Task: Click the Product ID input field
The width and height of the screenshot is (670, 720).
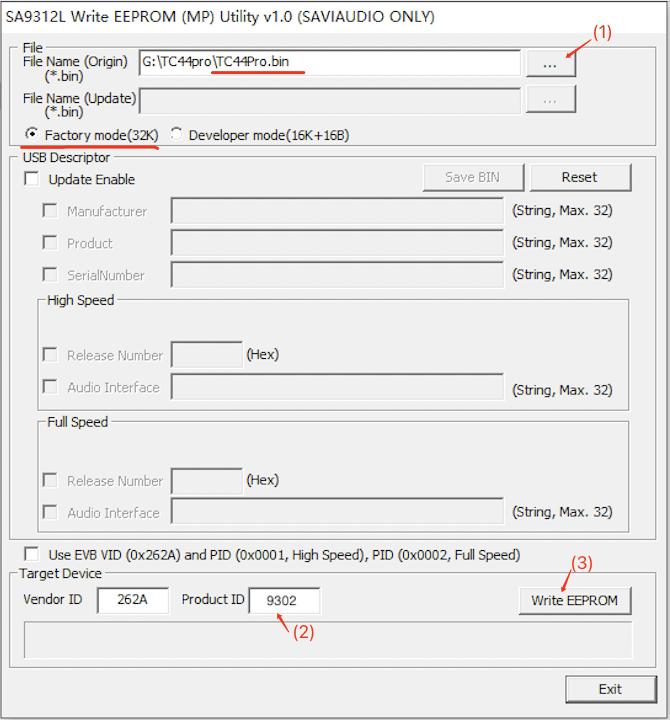Action: (x=283, y=600)
